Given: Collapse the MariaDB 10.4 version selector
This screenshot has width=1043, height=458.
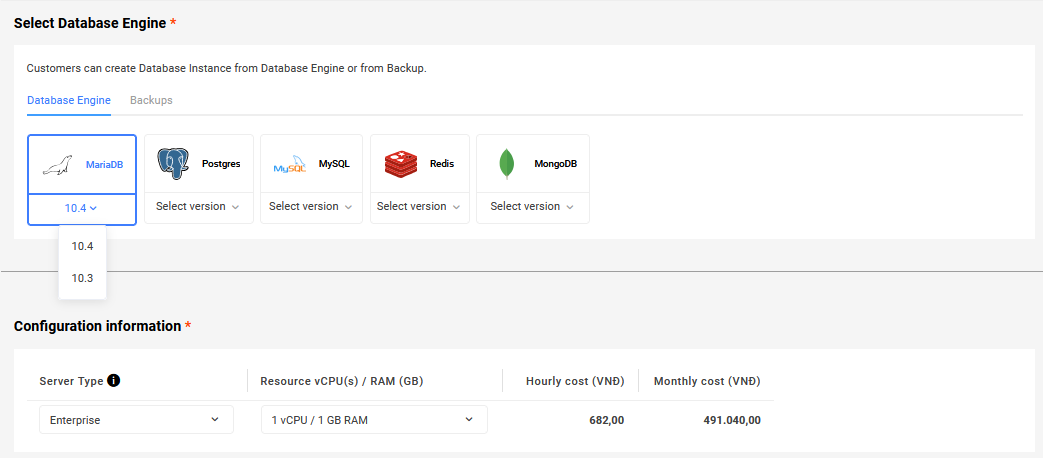Looking at the screenshot, I should click(x=82, y=209).
